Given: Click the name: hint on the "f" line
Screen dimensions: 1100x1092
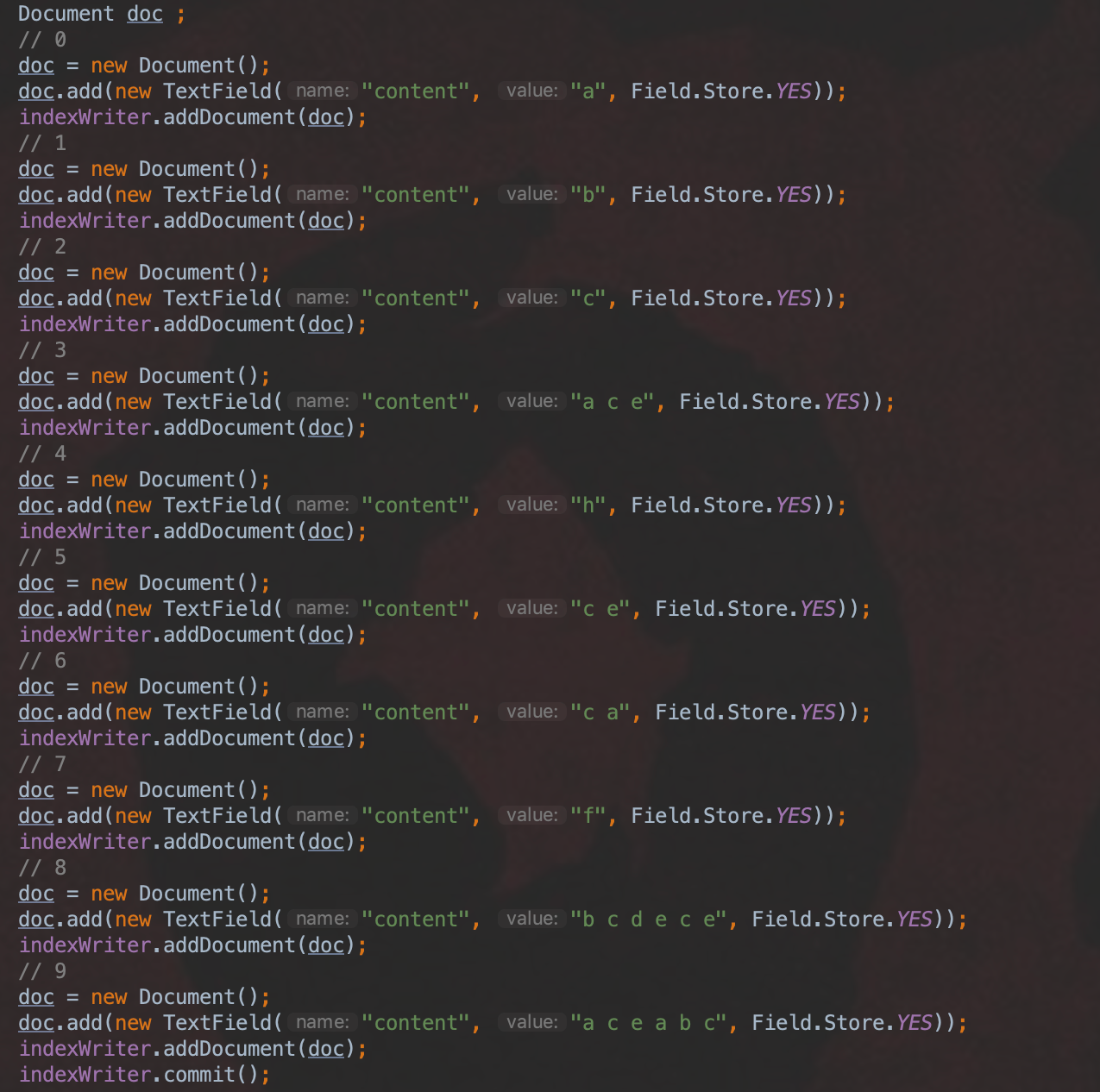Looking at the screenshot, I should [322, 815].
